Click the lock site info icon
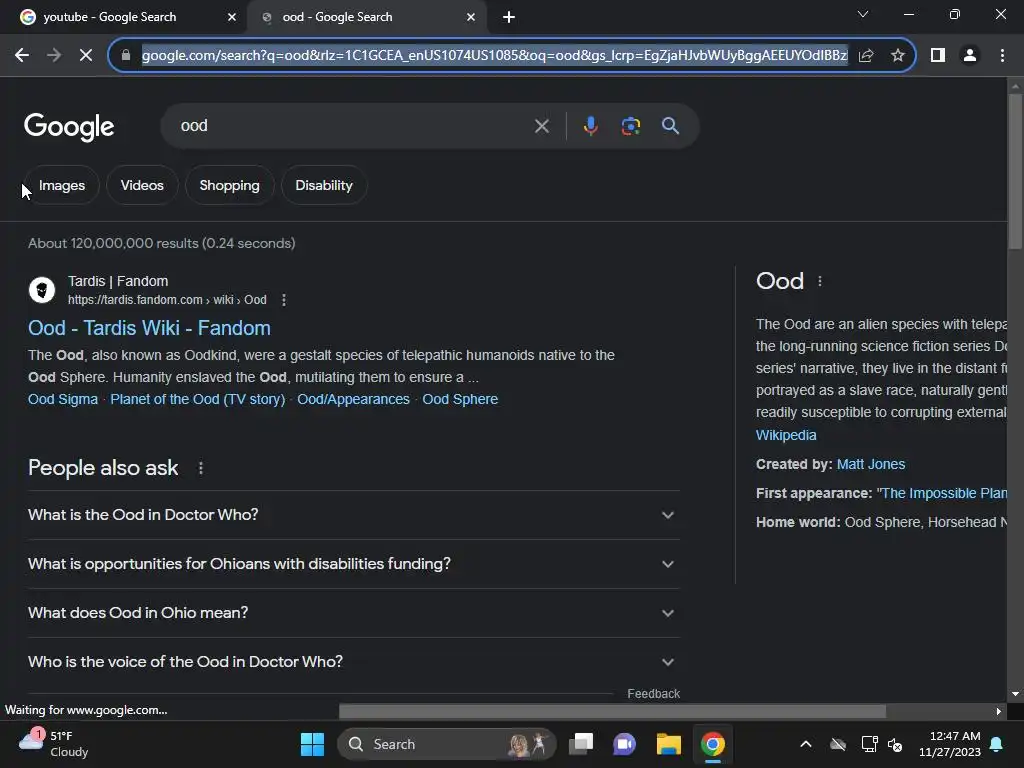The height and width of the screenshot is (768, 1024). click(126, 56)
